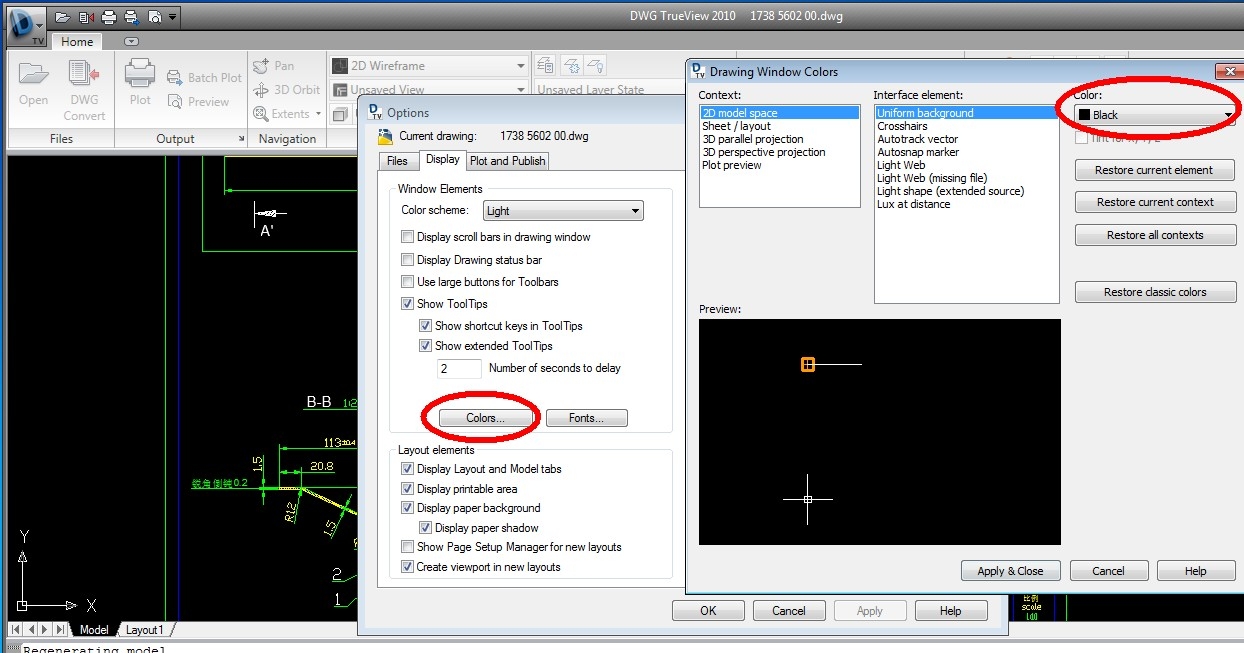Select the Home ribbon tab
Image resolution: width=1244 pixels, height=653 pixels.
[x=77, y=41]
